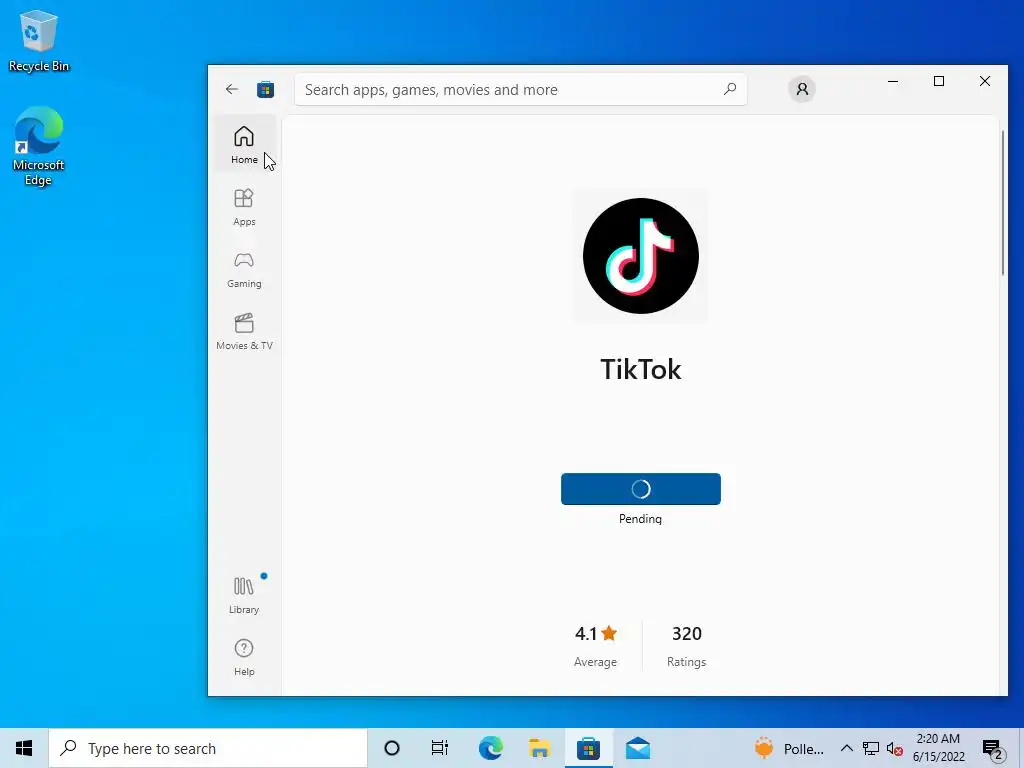The width and height of the screenshot is (1024, 768).
Task: Open the Library in sidebar
Action: [x=244, y=595]
